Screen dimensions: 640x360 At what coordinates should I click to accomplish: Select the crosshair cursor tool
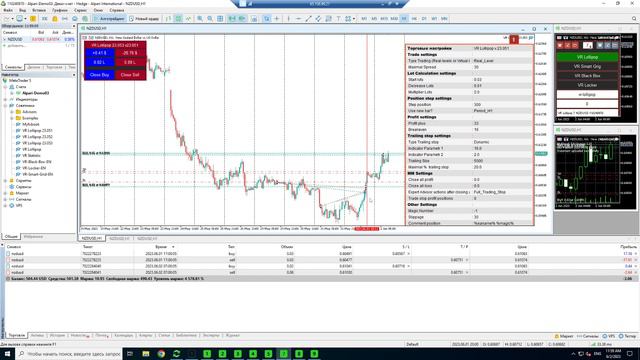click(276, 18)
